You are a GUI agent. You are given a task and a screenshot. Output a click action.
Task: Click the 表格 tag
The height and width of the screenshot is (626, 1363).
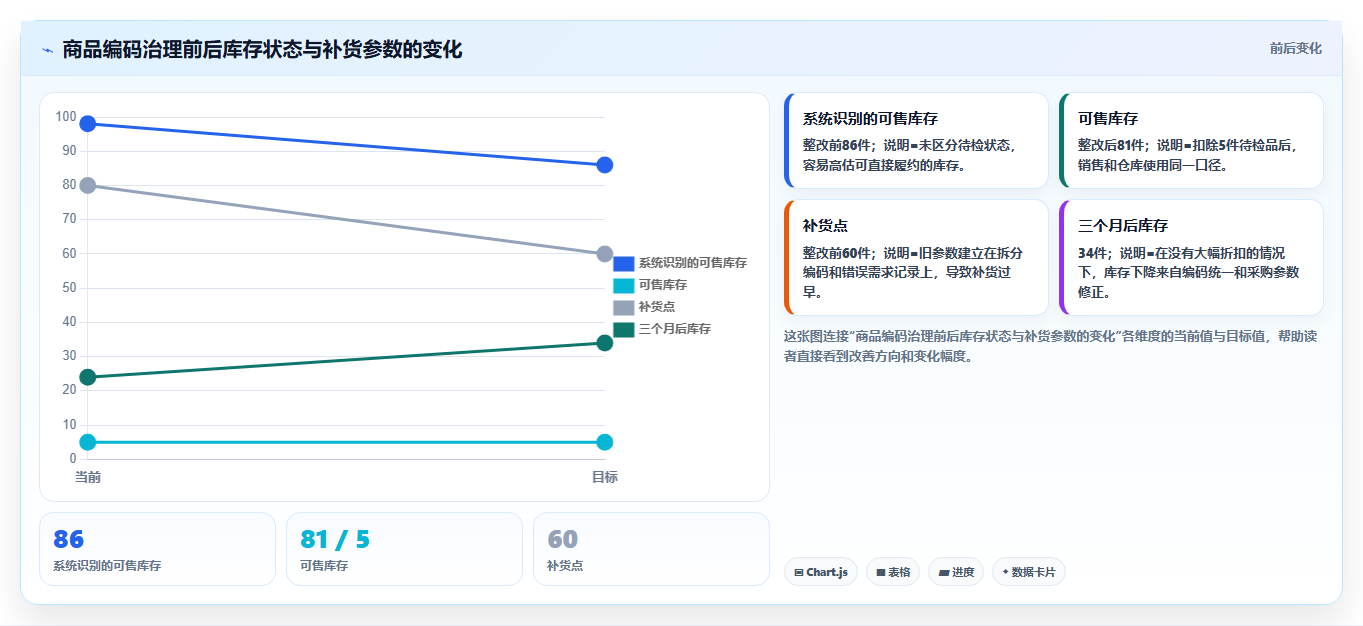[x=893, y=572]
